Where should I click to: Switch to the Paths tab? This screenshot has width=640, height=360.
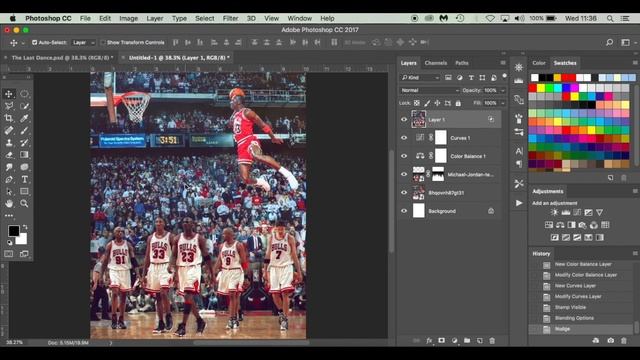(462, 63)
